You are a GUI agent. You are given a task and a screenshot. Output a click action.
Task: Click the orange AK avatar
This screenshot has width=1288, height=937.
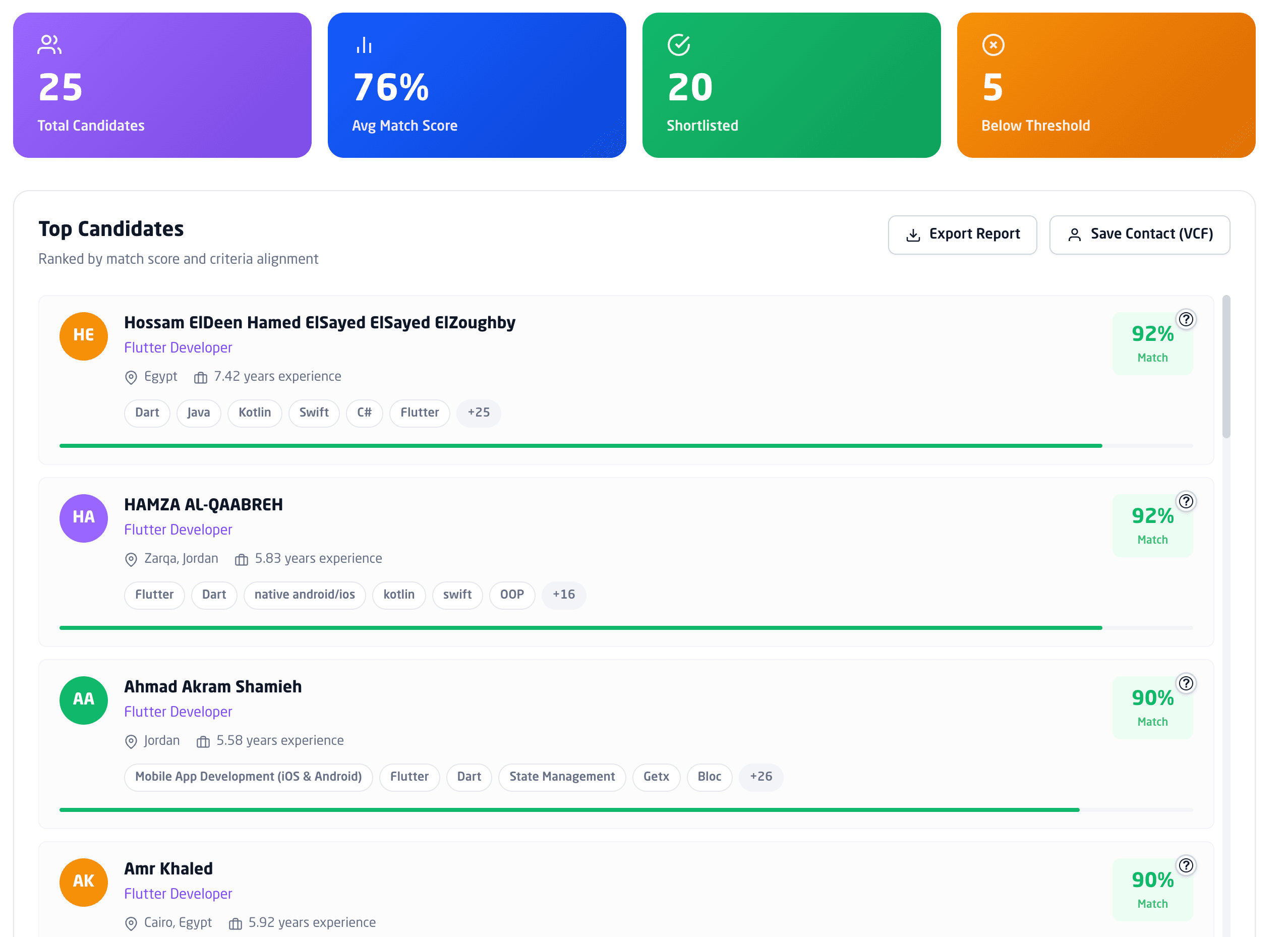[84, 882]
